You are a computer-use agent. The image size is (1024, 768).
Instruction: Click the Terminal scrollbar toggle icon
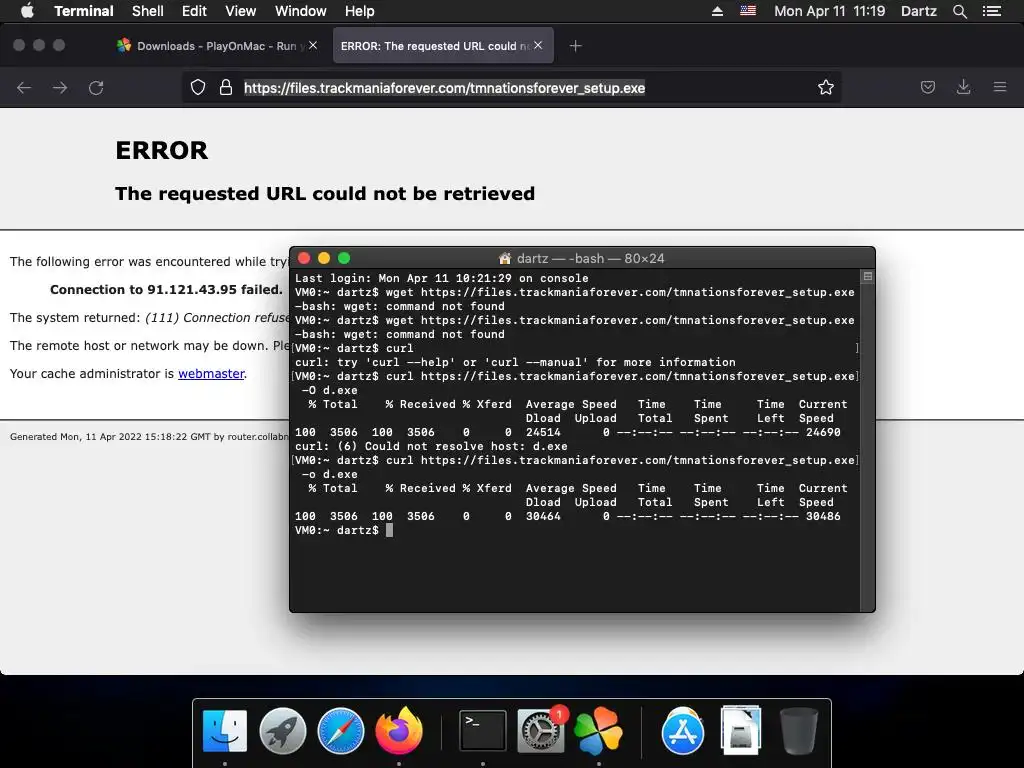[x=867, y=276]
